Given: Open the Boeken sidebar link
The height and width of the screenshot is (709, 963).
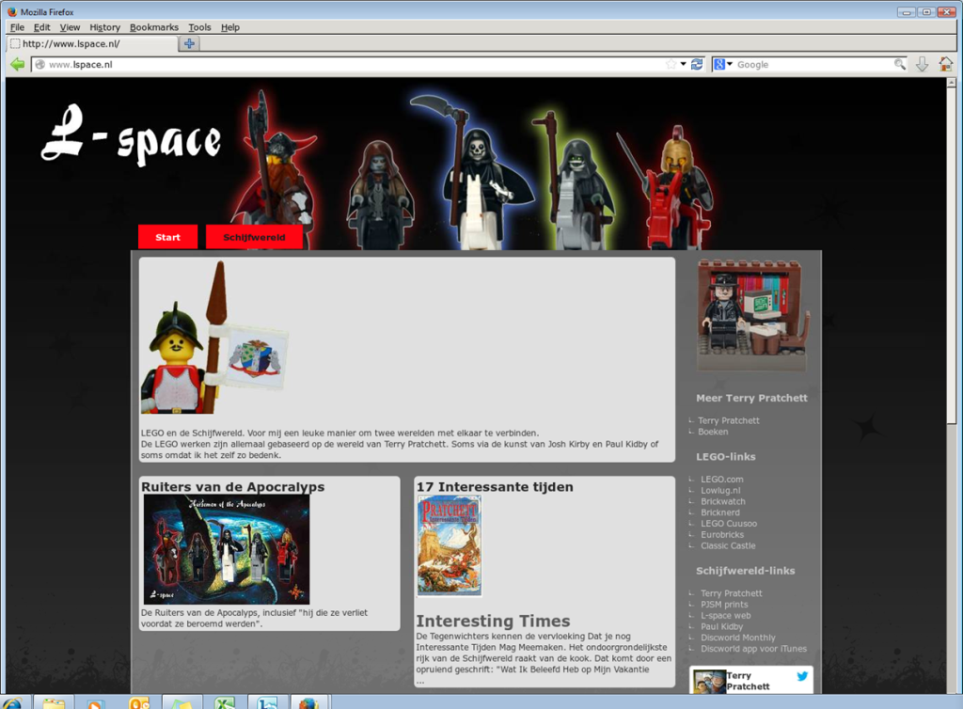Looking at the screenshot, I should click(713, 431).
